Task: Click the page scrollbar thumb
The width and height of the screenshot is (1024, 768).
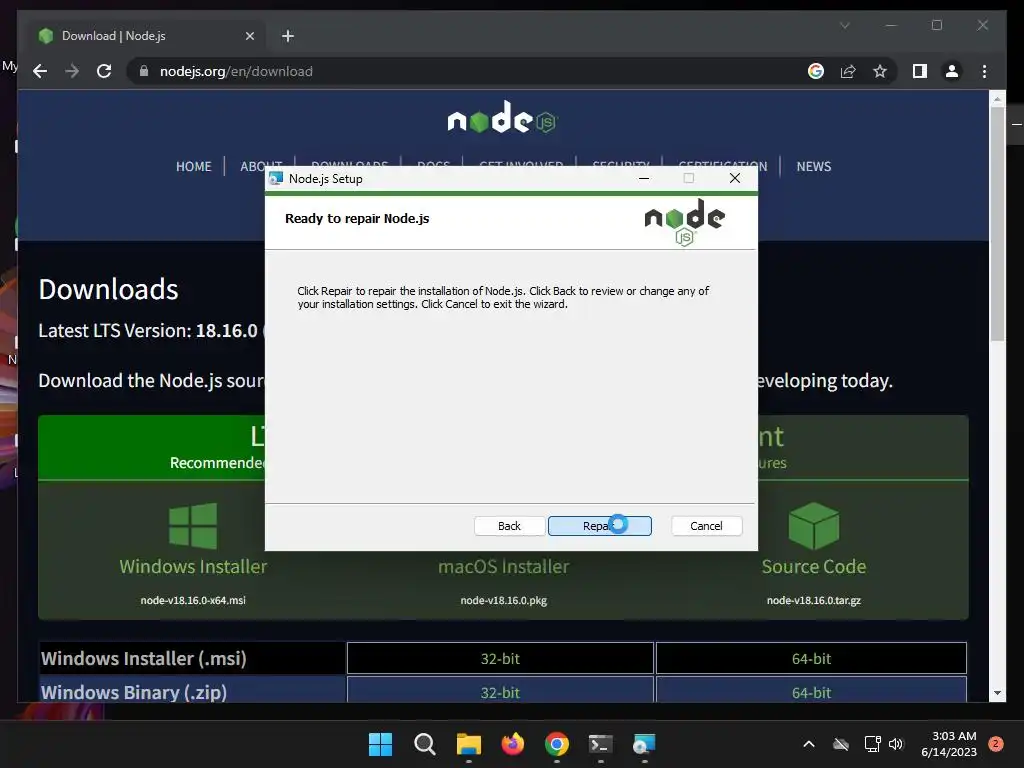Action: [997, 224]
